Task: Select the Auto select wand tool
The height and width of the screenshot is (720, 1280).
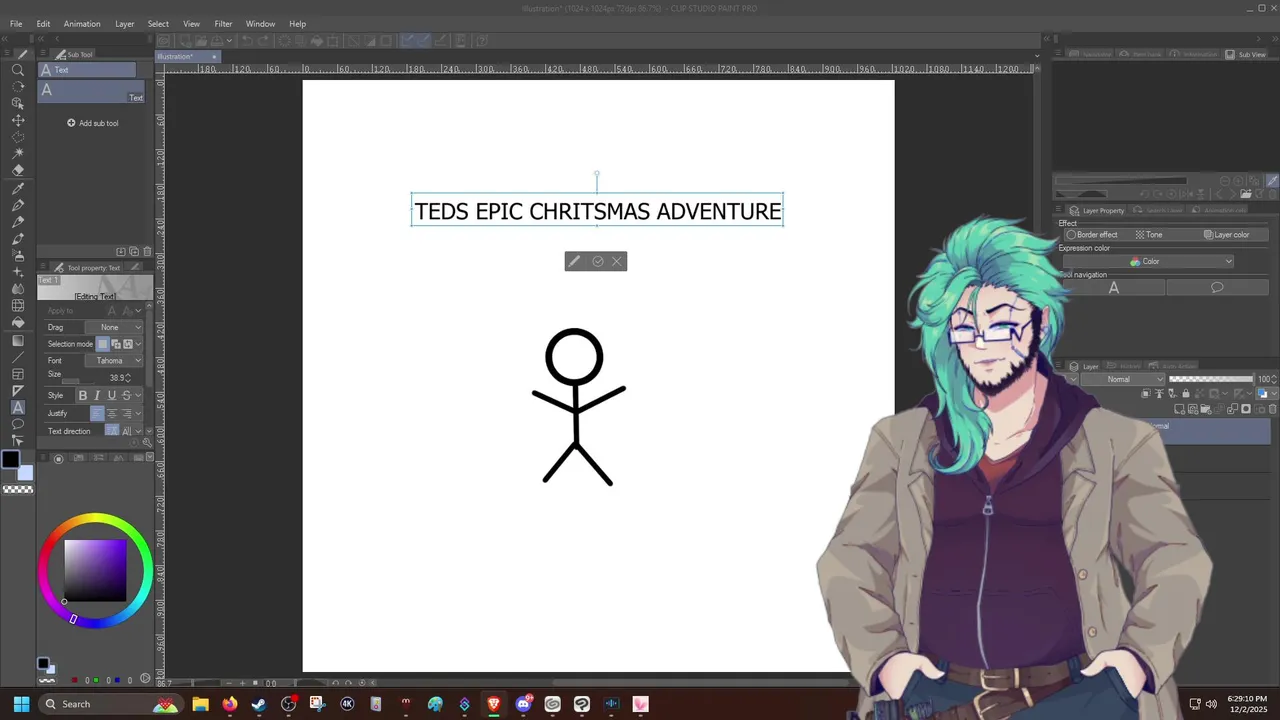Action: click(18, 153)
